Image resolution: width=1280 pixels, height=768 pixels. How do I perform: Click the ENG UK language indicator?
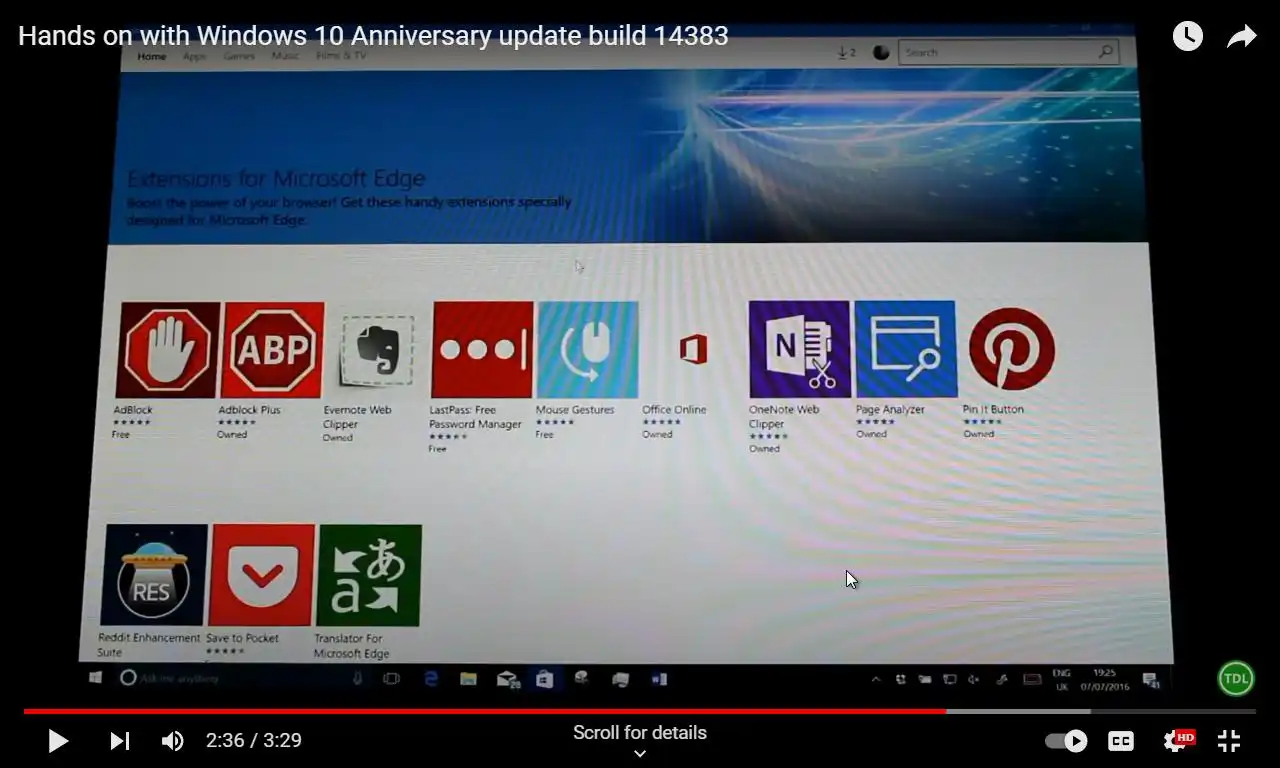click(1061, 680)
